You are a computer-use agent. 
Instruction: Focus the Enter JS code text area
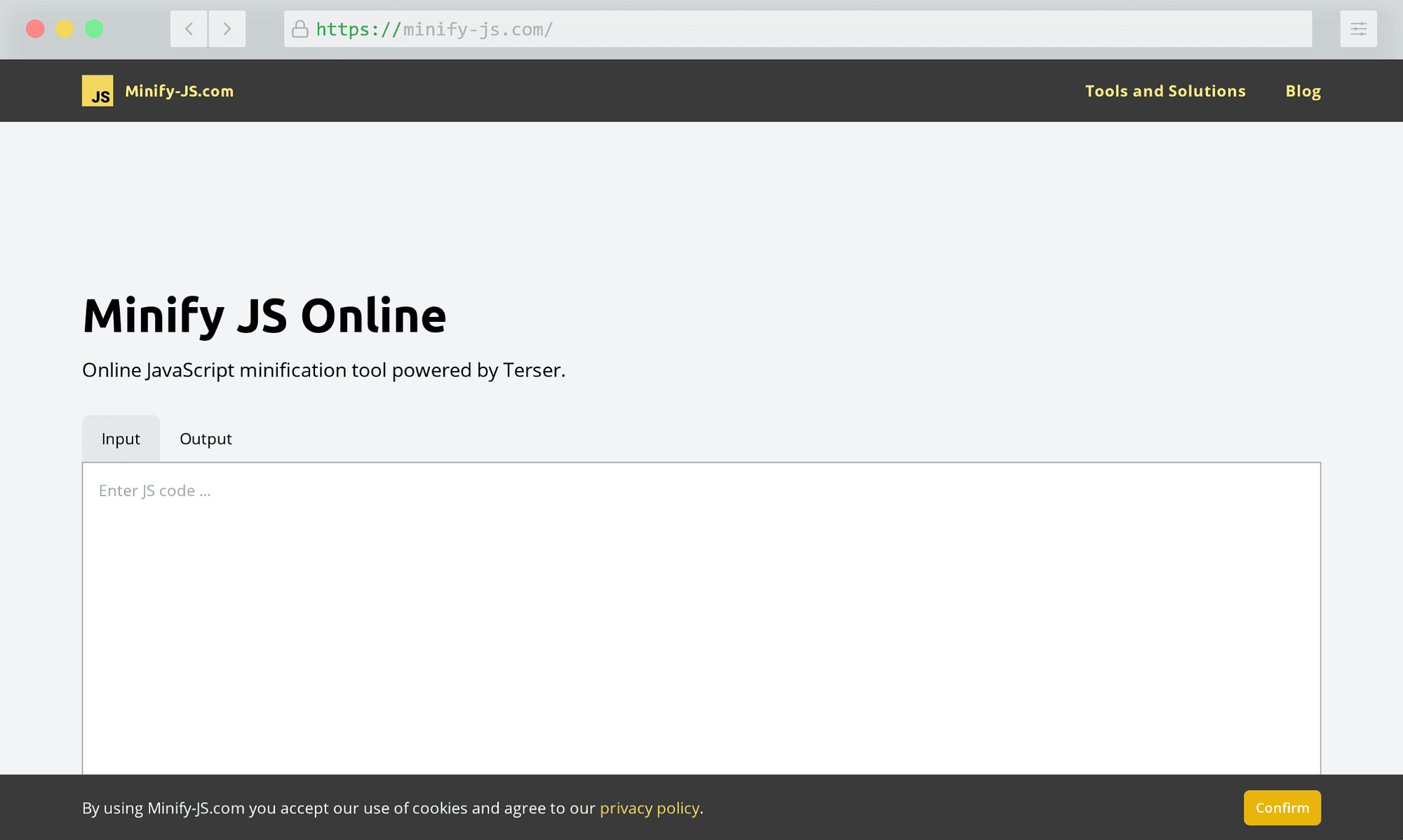701,618
